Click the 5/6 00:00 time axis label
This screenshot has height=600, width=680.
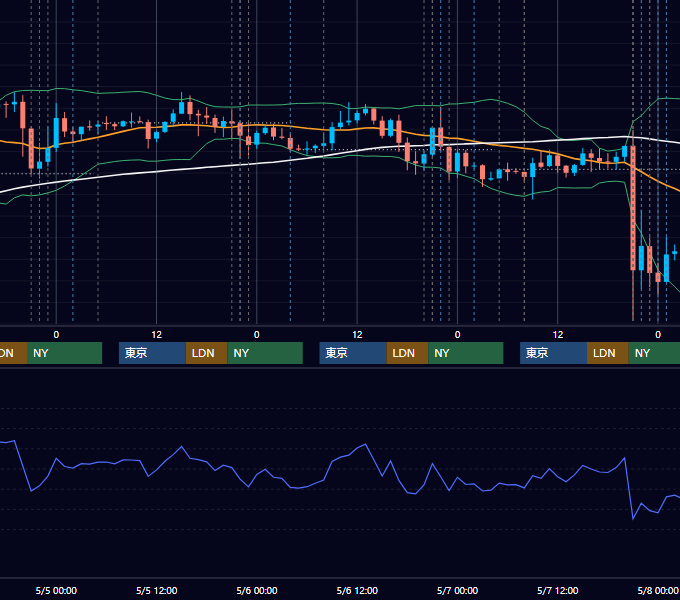[257, 590]
